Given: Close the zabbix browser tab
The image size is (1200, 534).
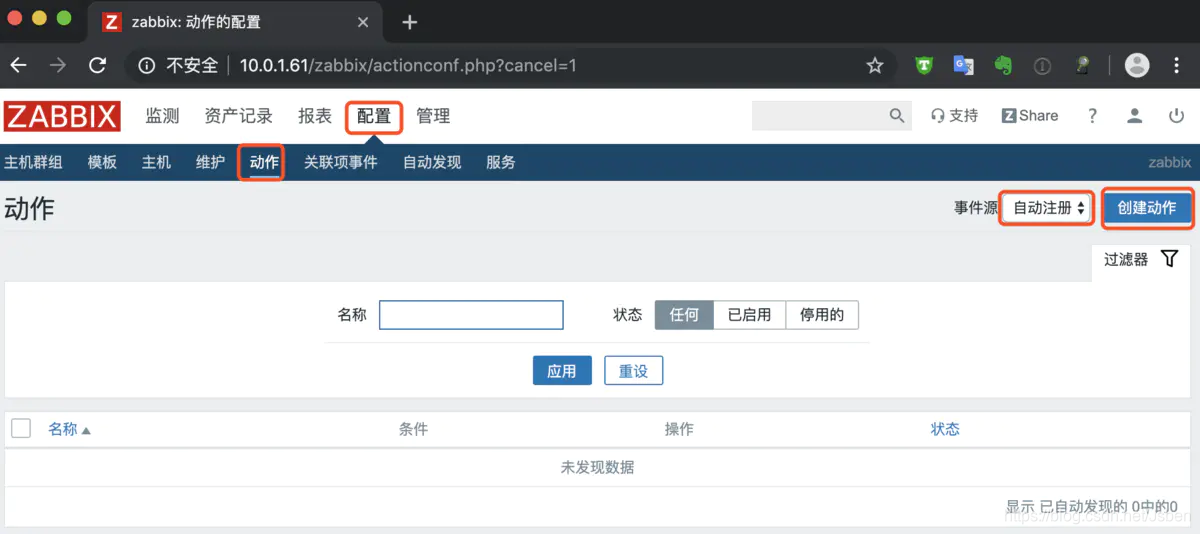Looking at the screenshot, I should click(x=363, y=22).
